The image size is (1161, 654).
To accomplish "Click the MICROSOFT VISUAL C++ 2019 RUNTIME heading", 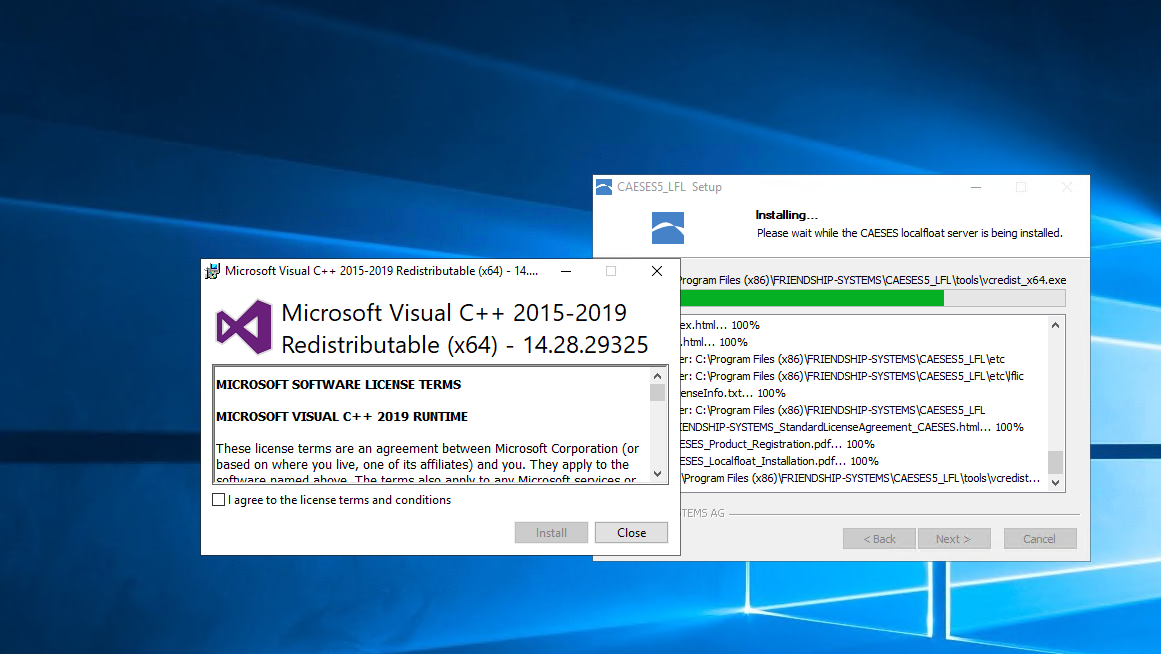I will point(341,416).
